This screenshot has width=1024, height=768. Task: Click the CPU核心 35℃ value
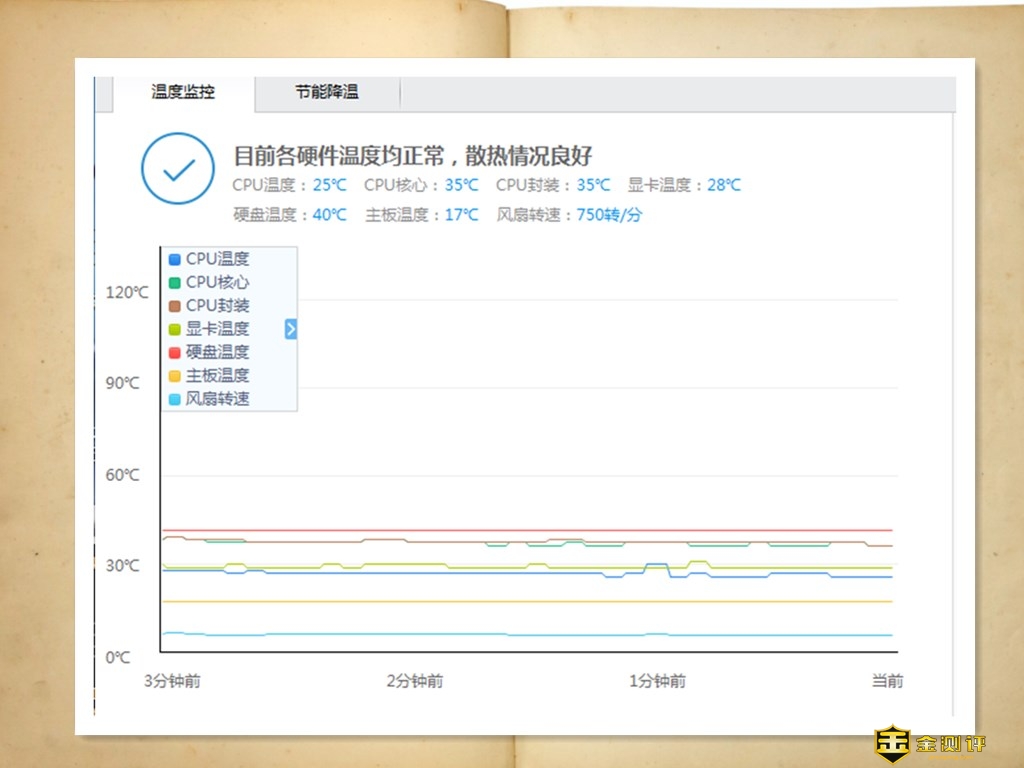pos(461,185)
